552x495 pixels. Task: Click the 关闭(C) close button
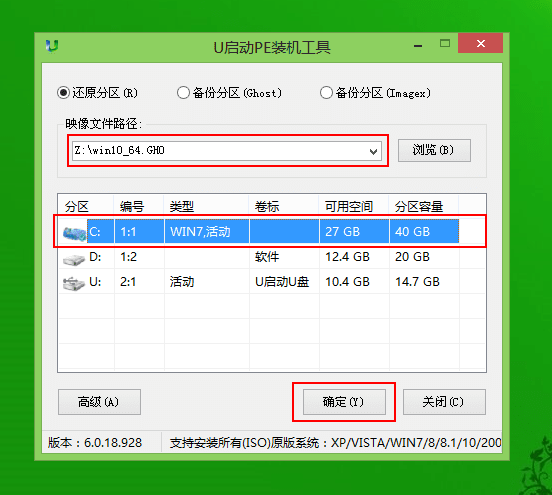444,402
